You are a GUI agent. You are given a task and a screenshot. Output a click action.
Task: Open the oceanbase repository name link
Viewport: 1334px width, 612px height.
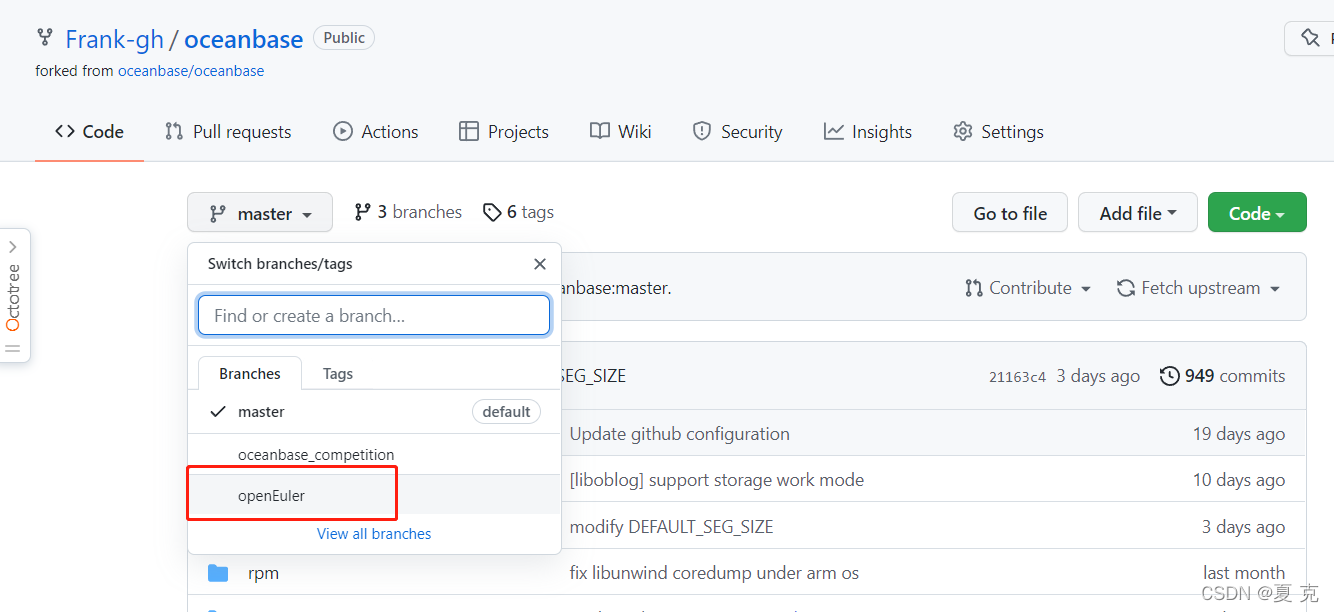(243, 39)
